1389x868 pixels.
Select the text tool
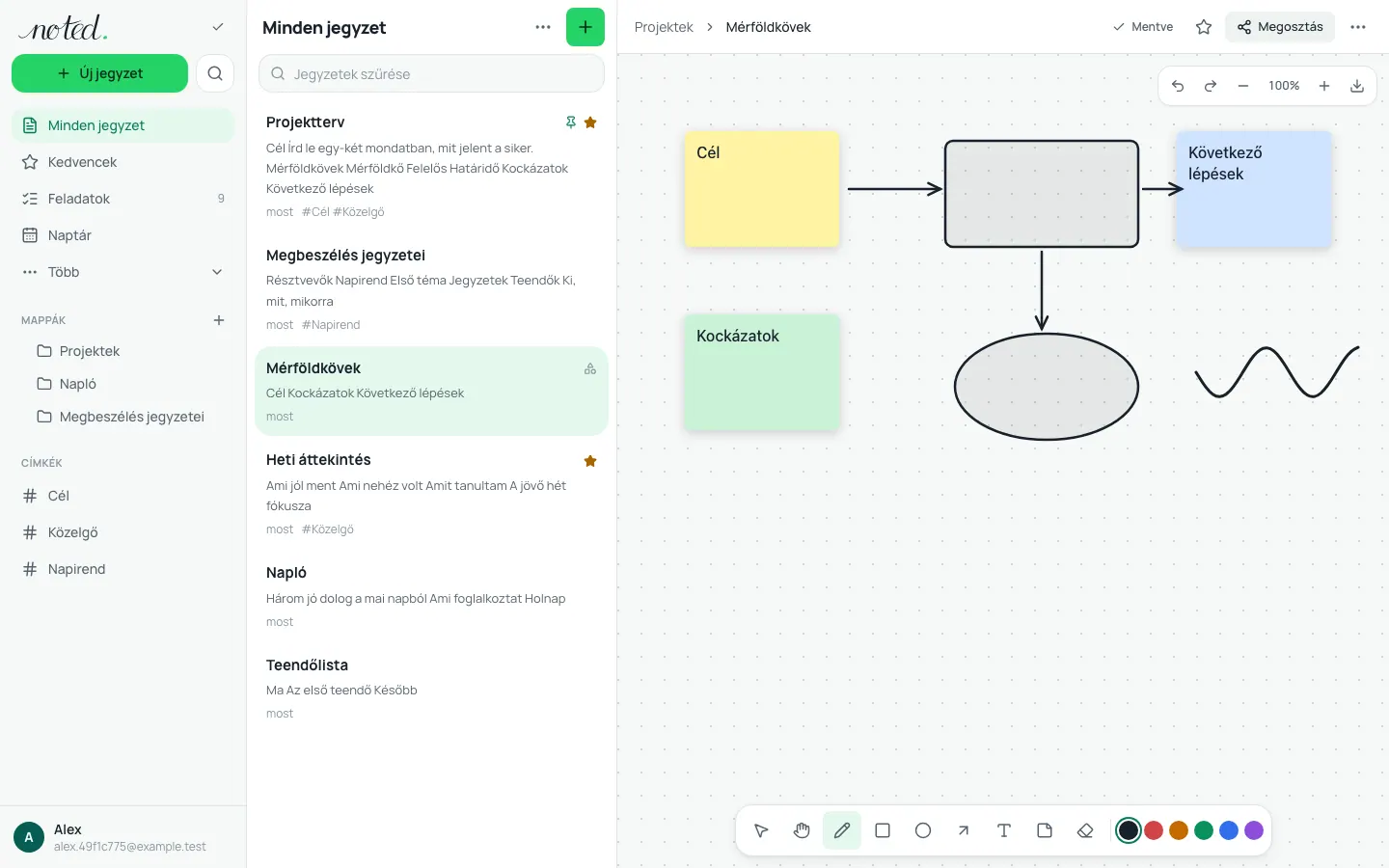coord(1004,830)
